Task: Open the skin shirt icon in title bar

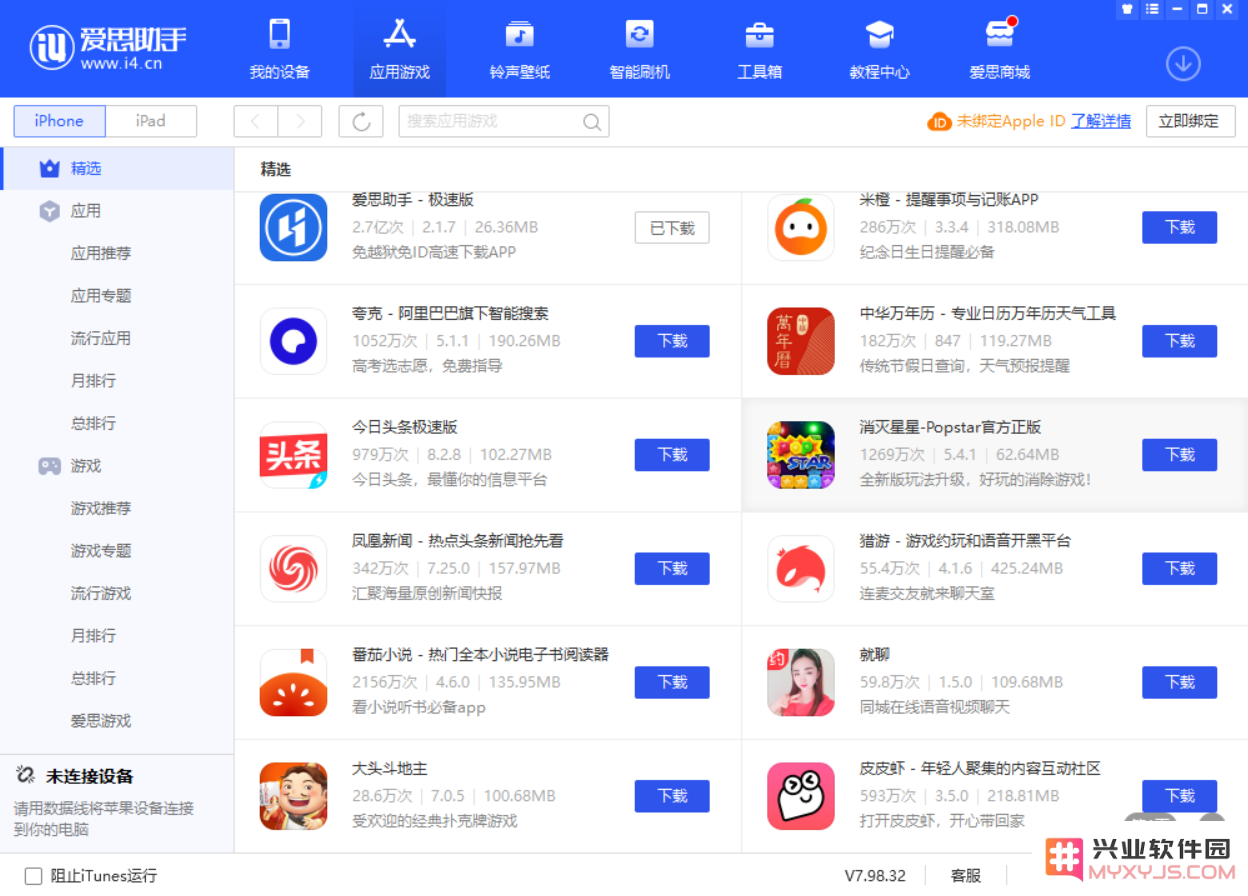Action: point(1127,9)
